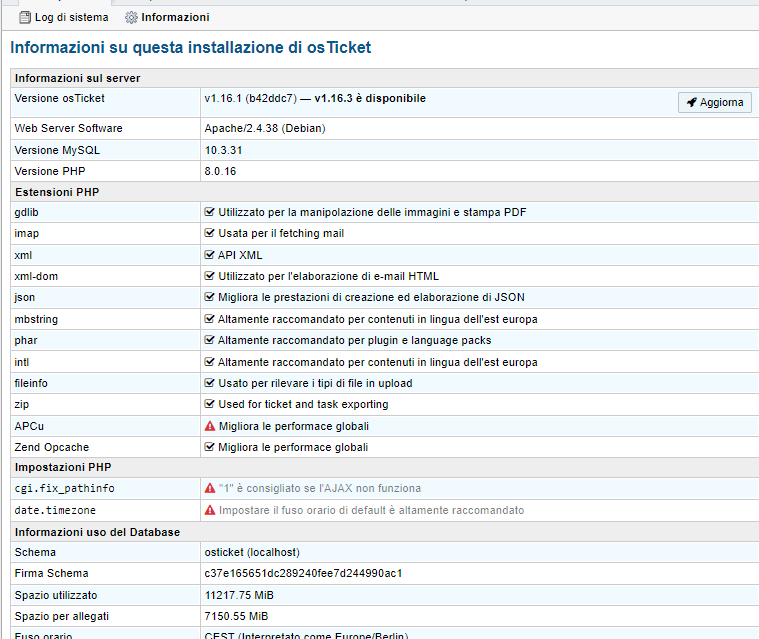Click the mbstring extension name
Image resolution: width=759 pixels, height=639 pixels.
coord(36,319)
